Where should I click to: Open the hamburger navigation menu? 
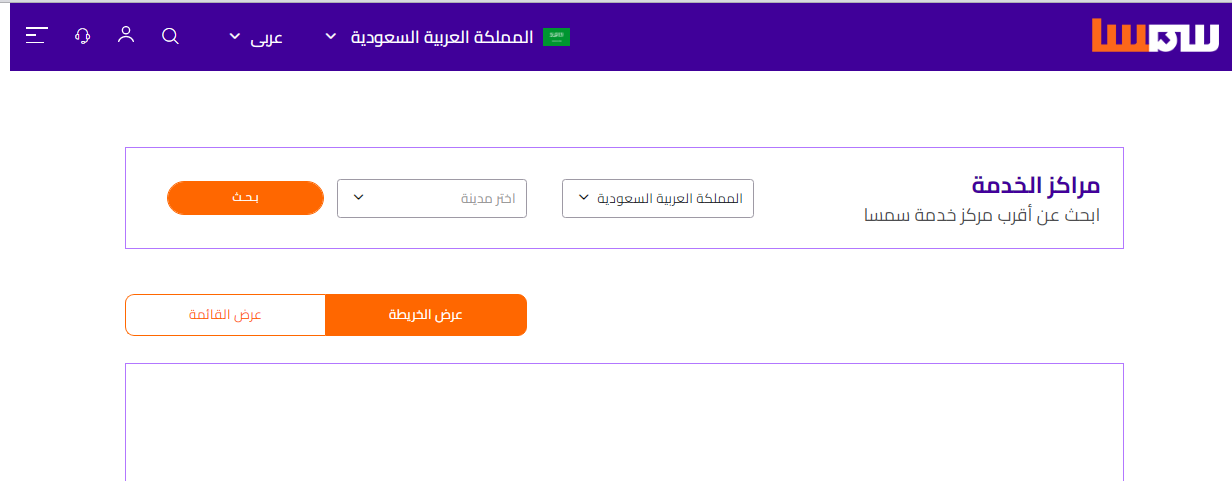pos(37,36)
